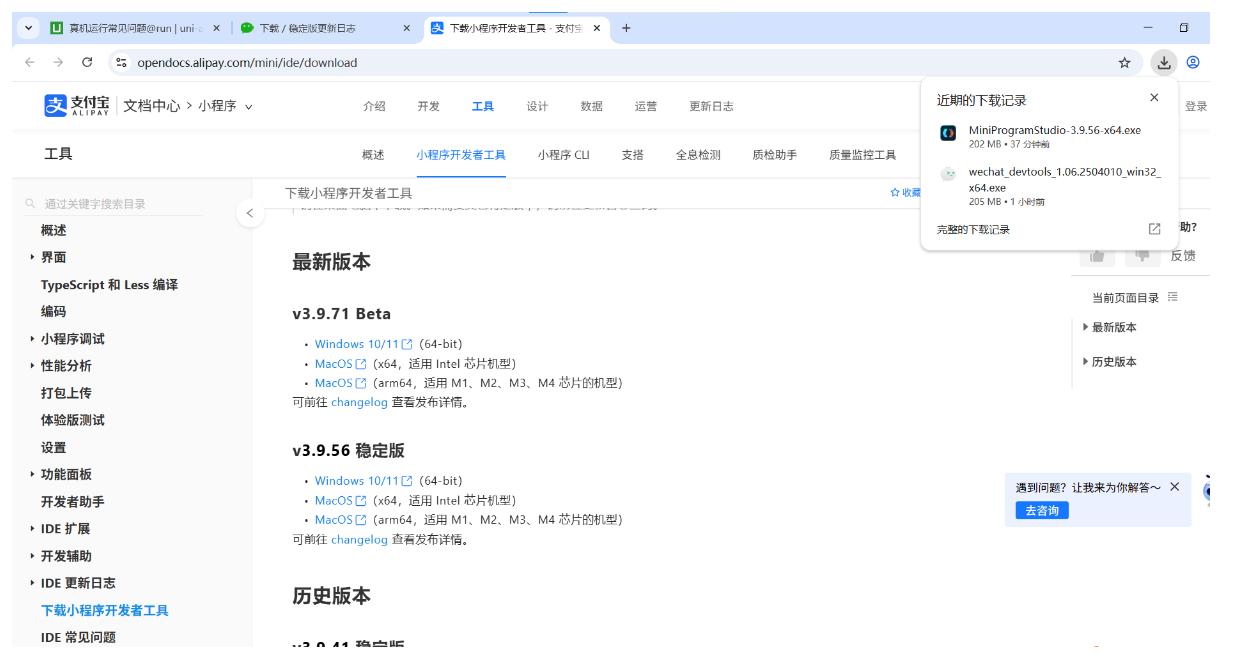Open TypeScript 和 Less 编译 in sidebar
Image resolution: width=1239 pixels, height=656 pixels.
pos(109,285)
